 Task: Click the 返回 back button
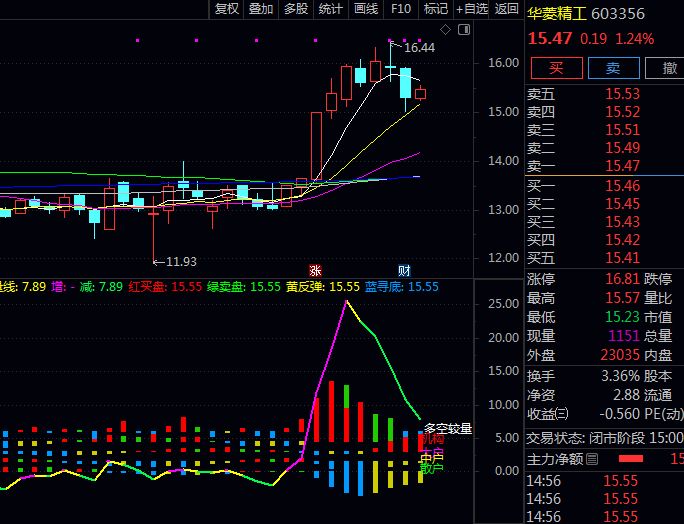tap(507, 9)
